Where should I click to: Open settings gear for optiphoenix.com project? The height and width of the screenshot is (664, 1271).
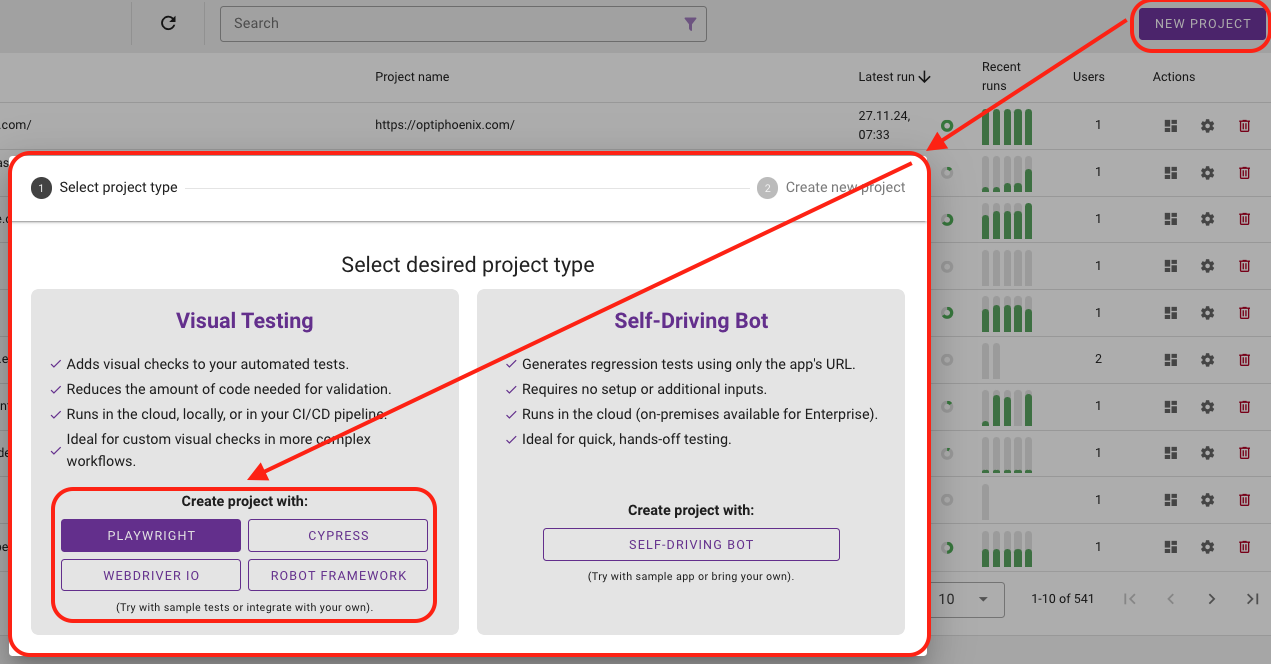point(1207,126)
